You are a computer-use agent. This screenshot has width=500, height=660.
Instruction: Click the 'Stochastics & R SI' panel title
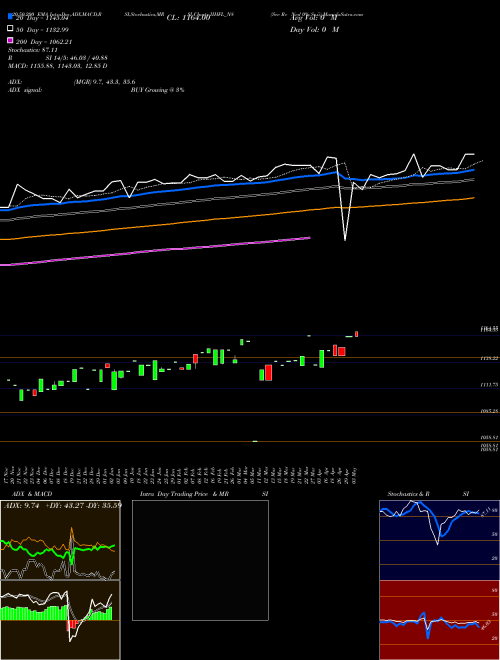point(428,494)
